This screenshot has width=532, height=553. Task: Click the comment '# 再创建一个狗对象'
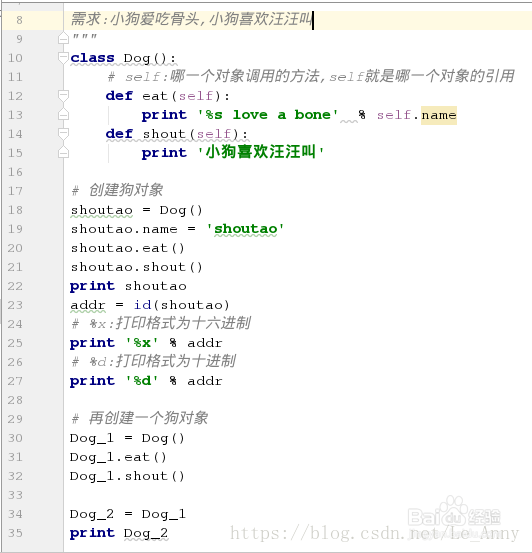[140, 418]
